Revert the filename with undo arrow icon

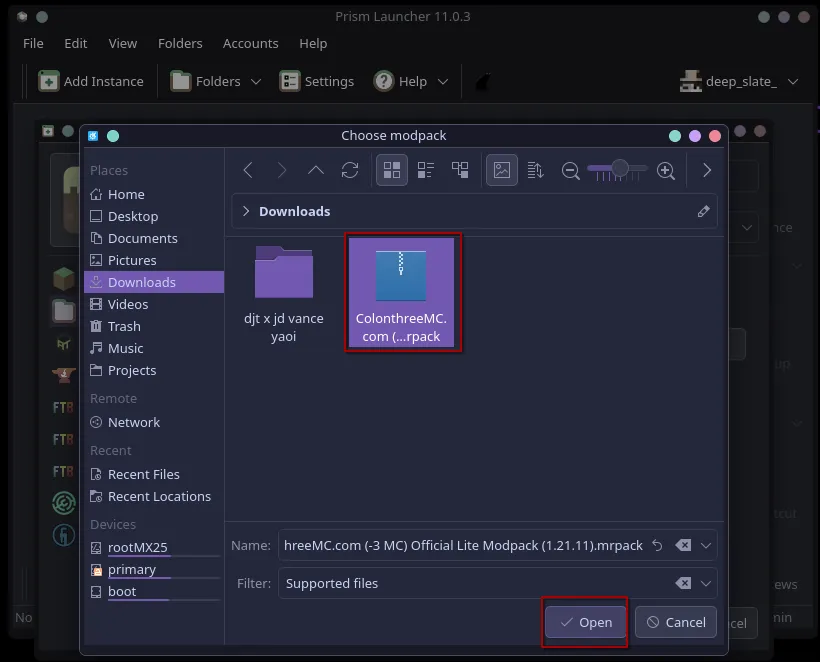coord(657,545)
